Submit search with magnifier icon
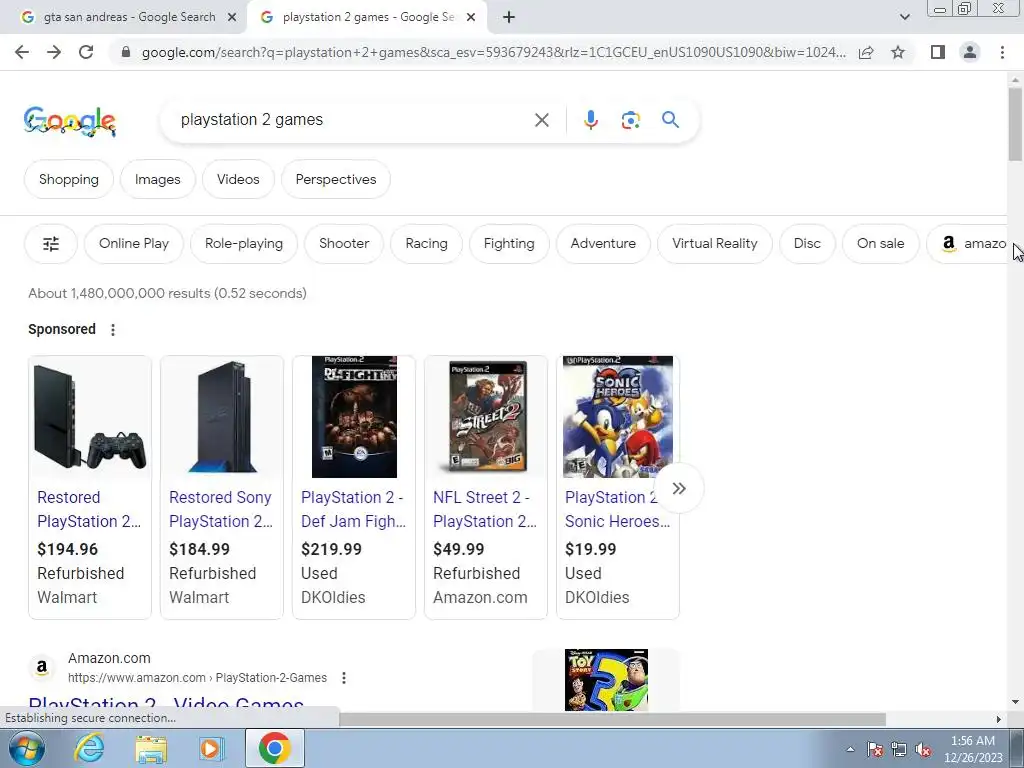 point(670,120)
